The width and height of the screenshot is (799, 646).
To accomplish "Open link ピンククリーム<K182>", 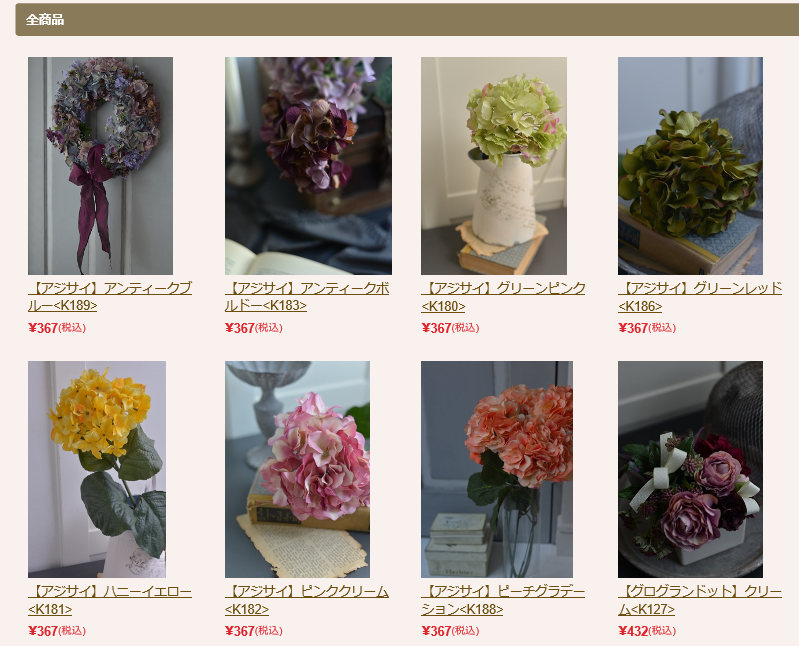I will [307, 600].
